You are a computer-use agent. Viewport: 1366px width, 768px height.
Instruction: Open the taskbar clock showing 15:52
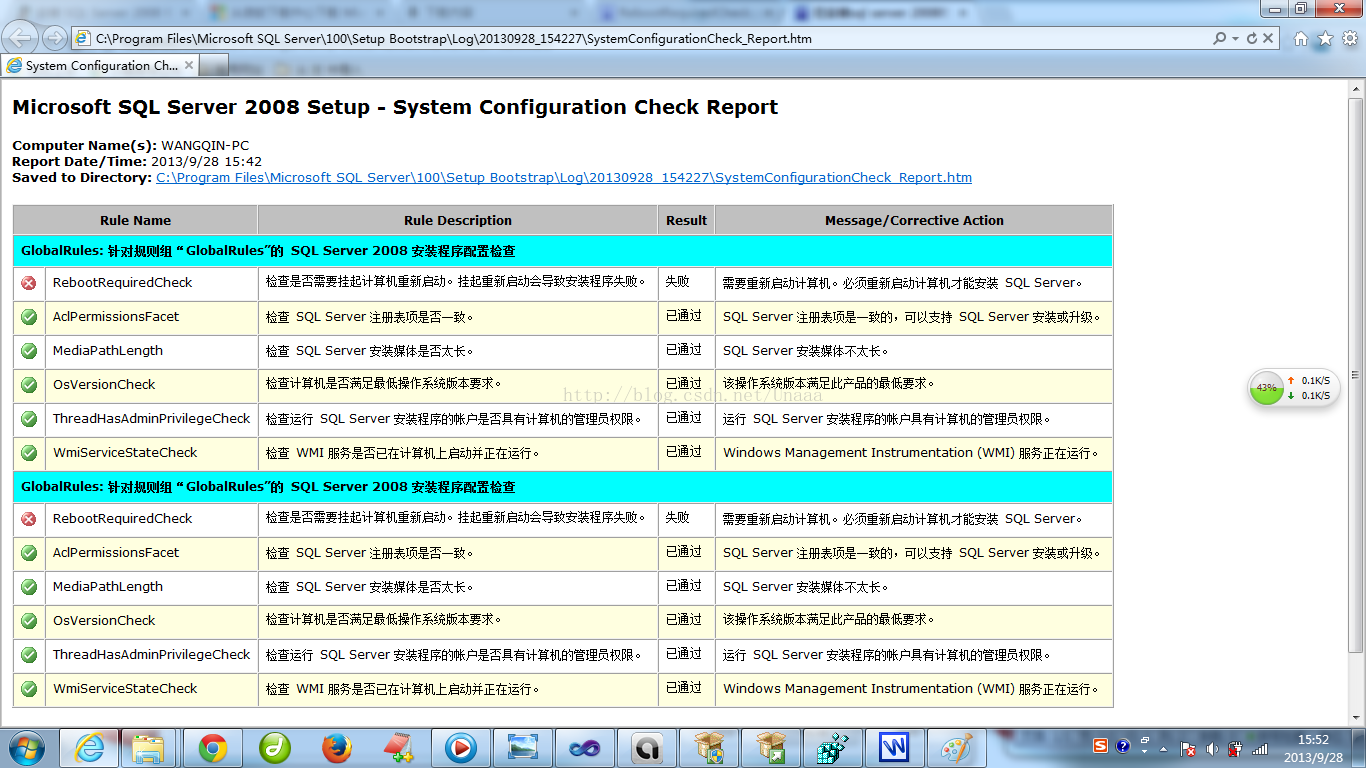1313,748
